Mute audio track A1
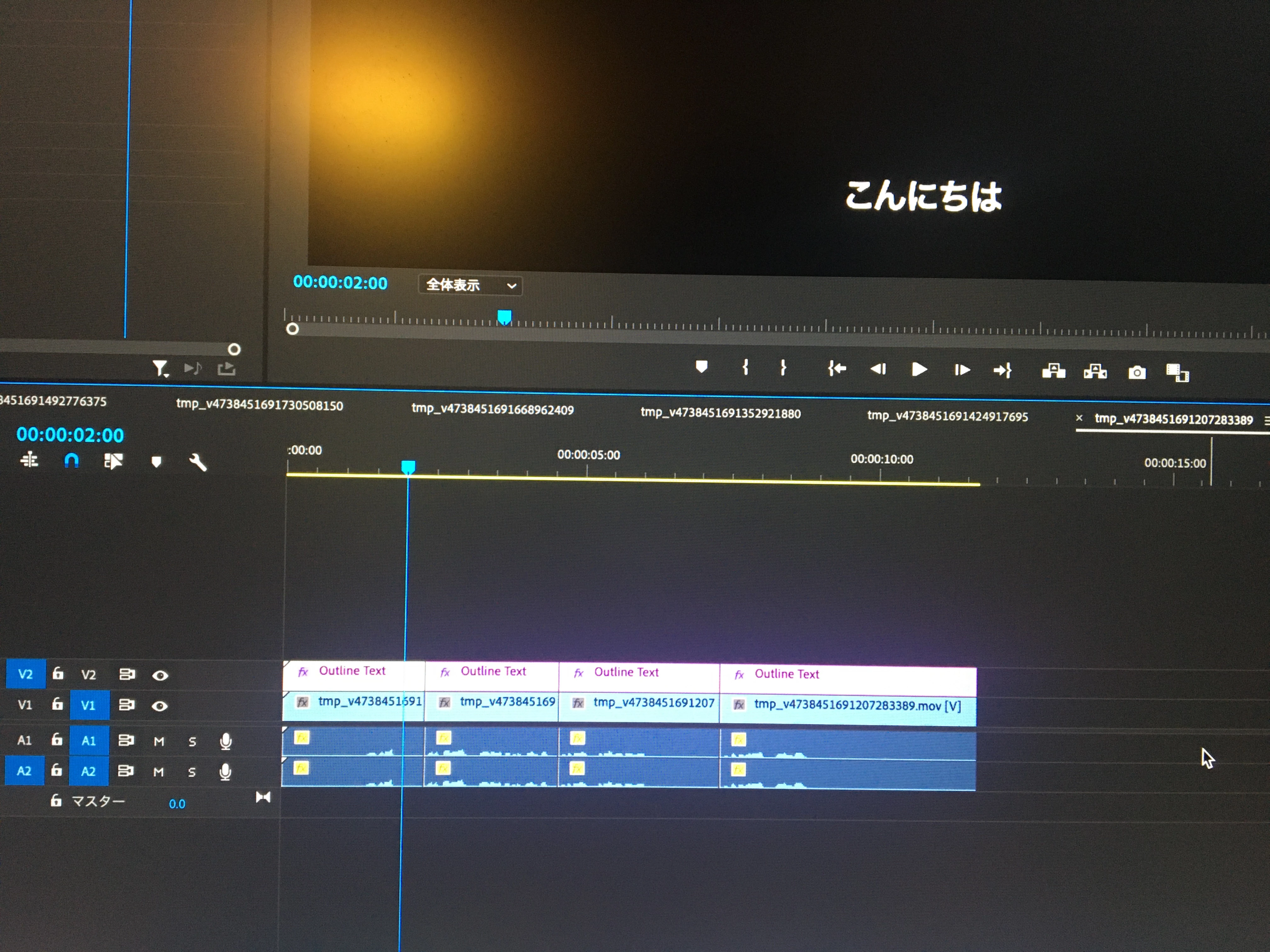Image resolution: width=1270 pixels, height=952 pixels. coord(159,741)
